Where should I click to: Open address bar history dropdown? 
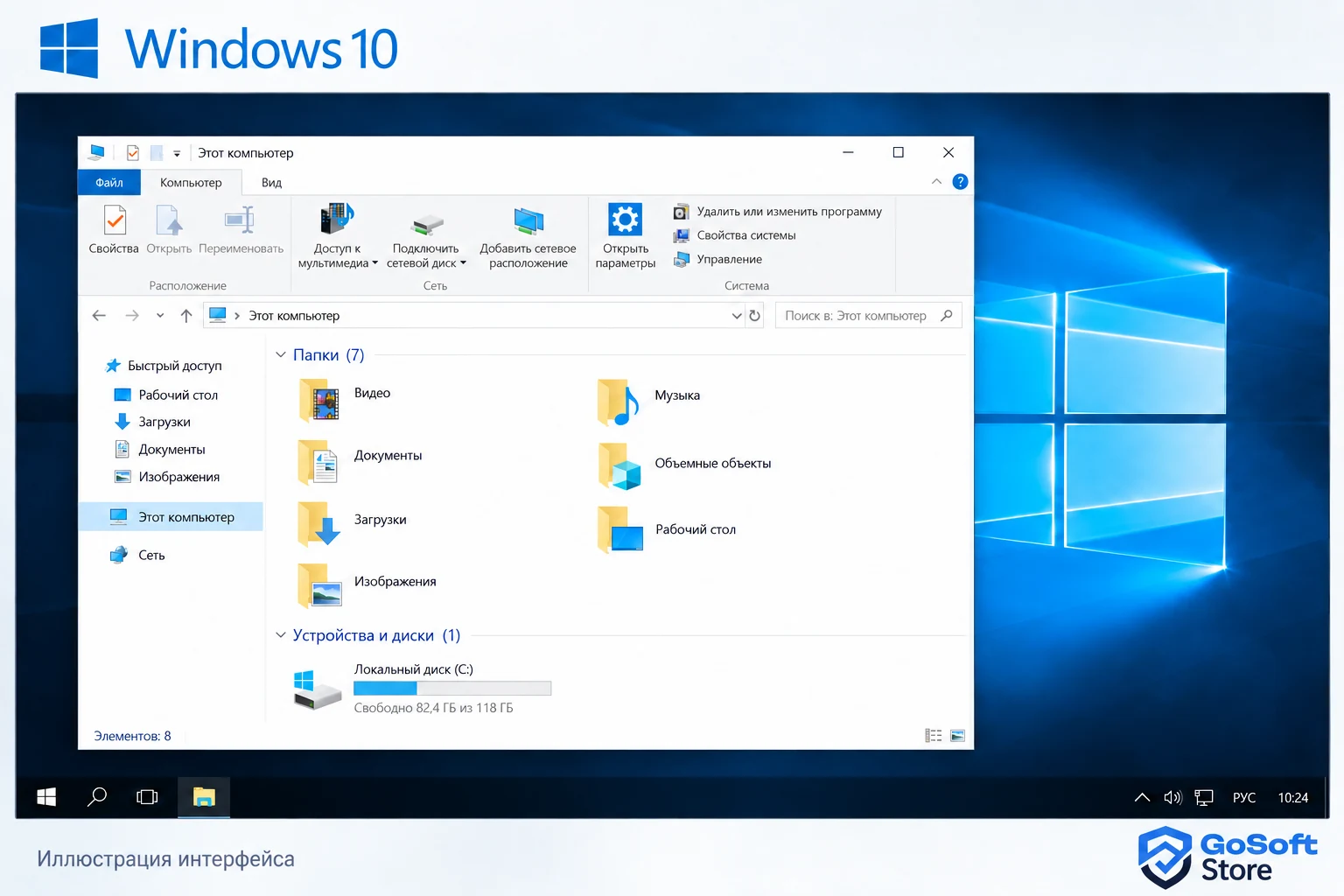[737, 316]
